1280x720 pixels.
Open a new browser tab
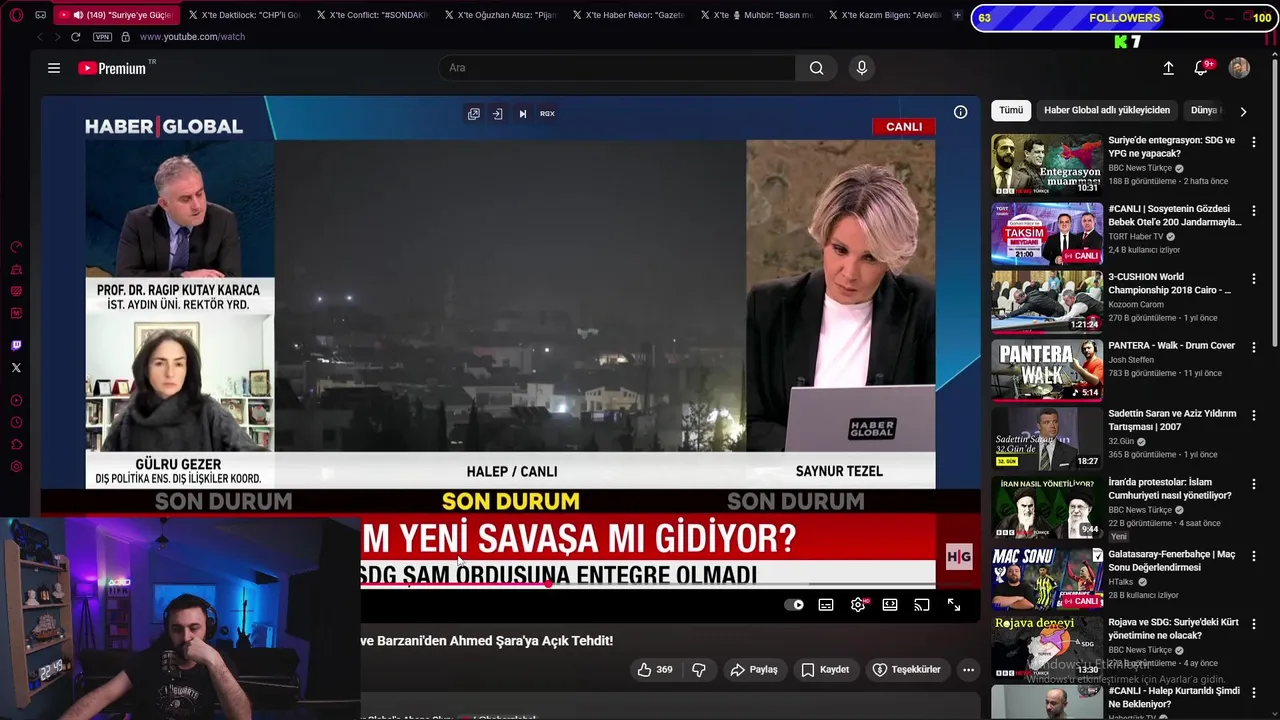(957, 15)
